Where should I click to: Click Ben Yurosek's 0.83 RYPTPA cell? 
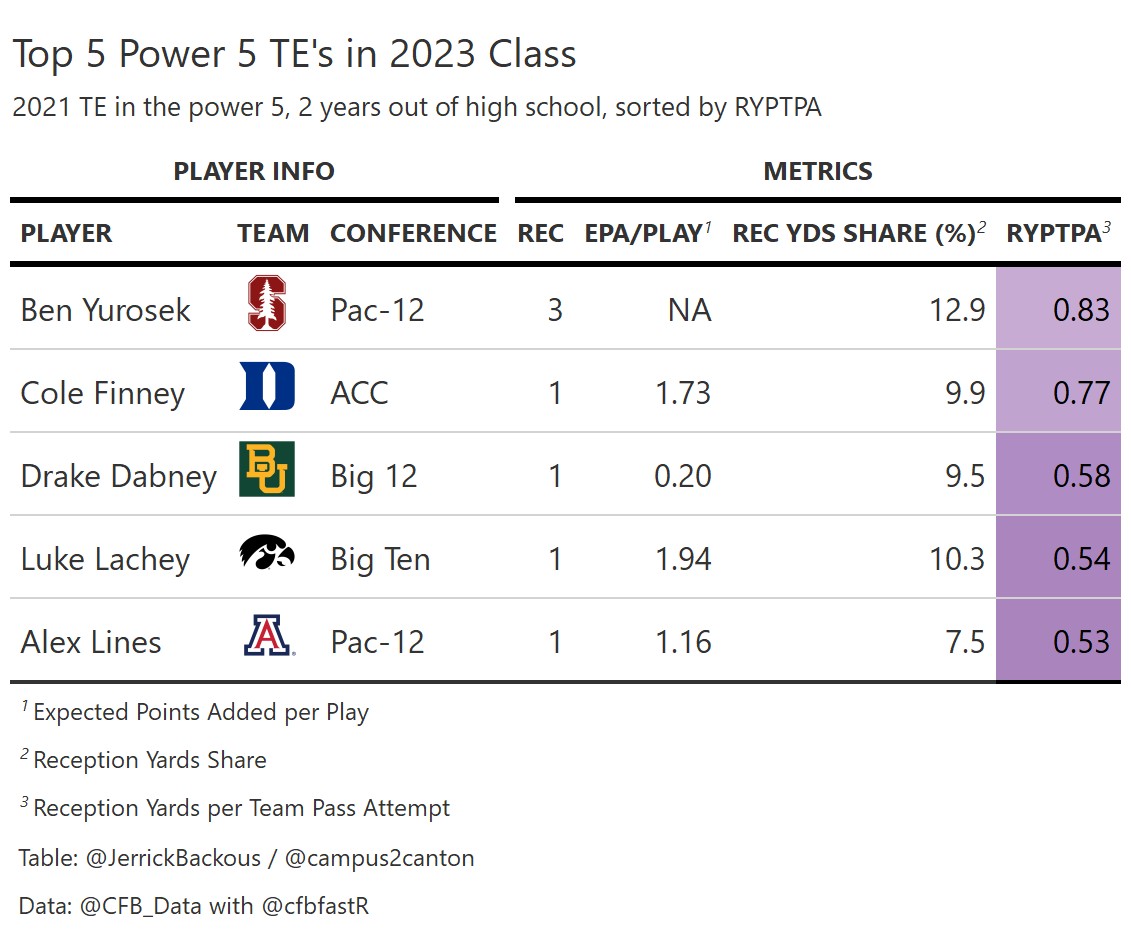[x=1081, y=310]
